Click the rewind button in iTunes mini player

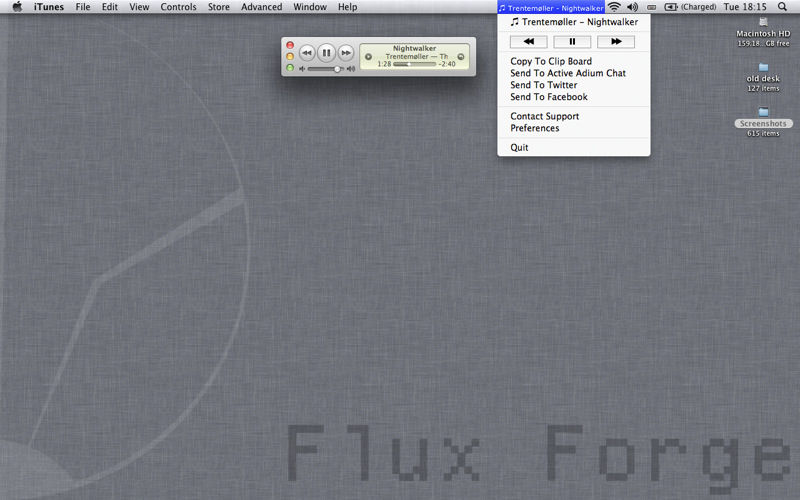click(307, 53)
